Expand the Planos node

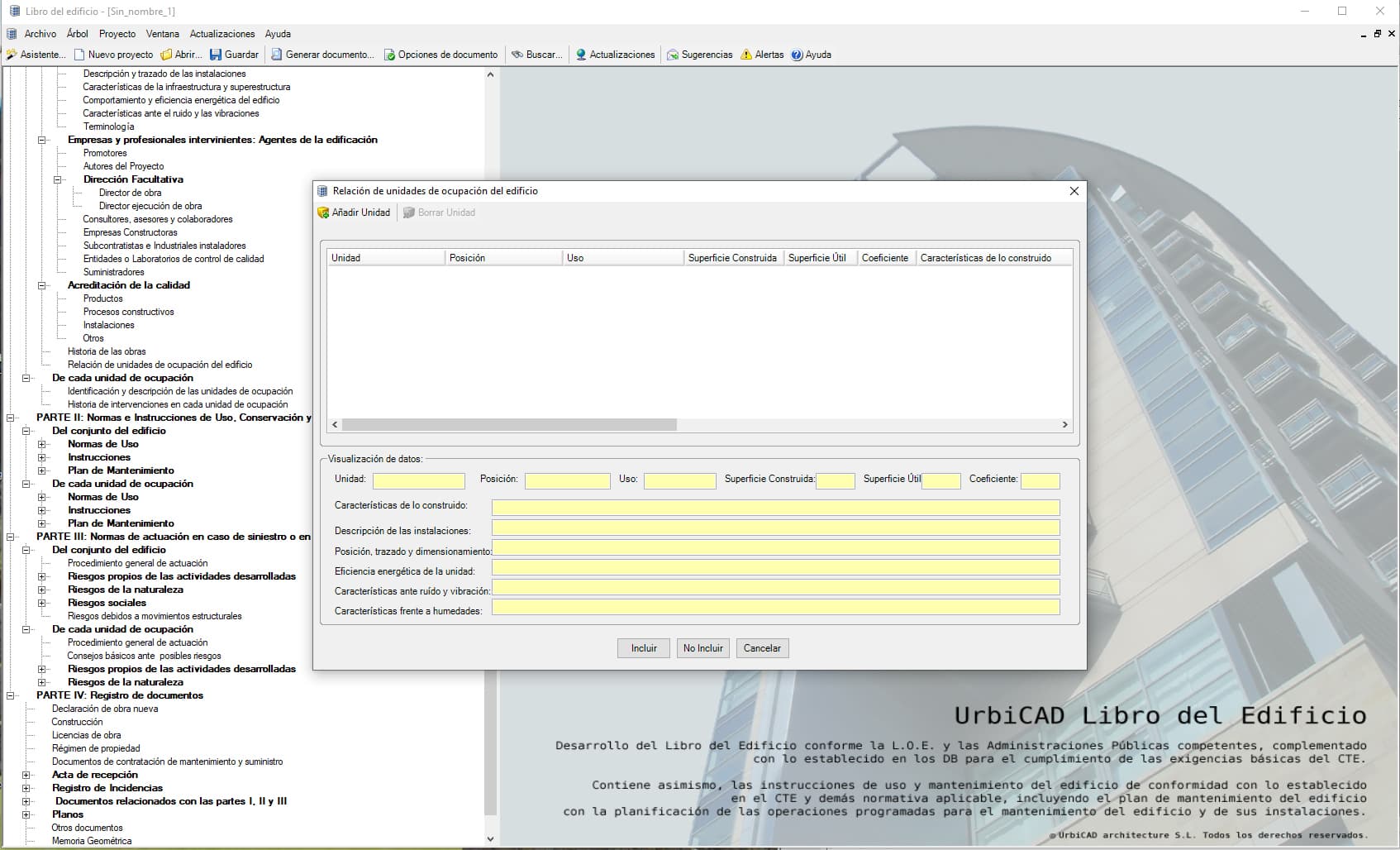[26, 814]
